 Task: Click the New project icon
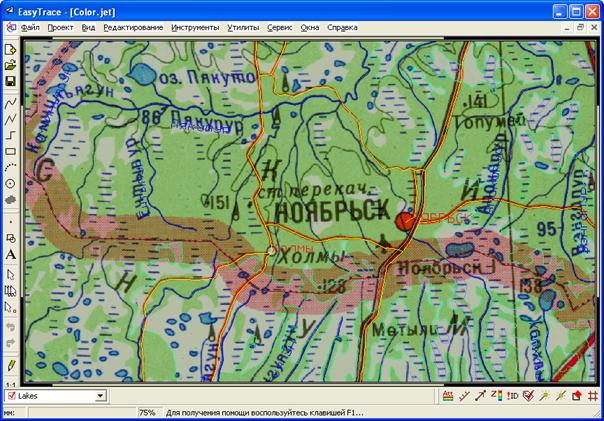[10, 49]
